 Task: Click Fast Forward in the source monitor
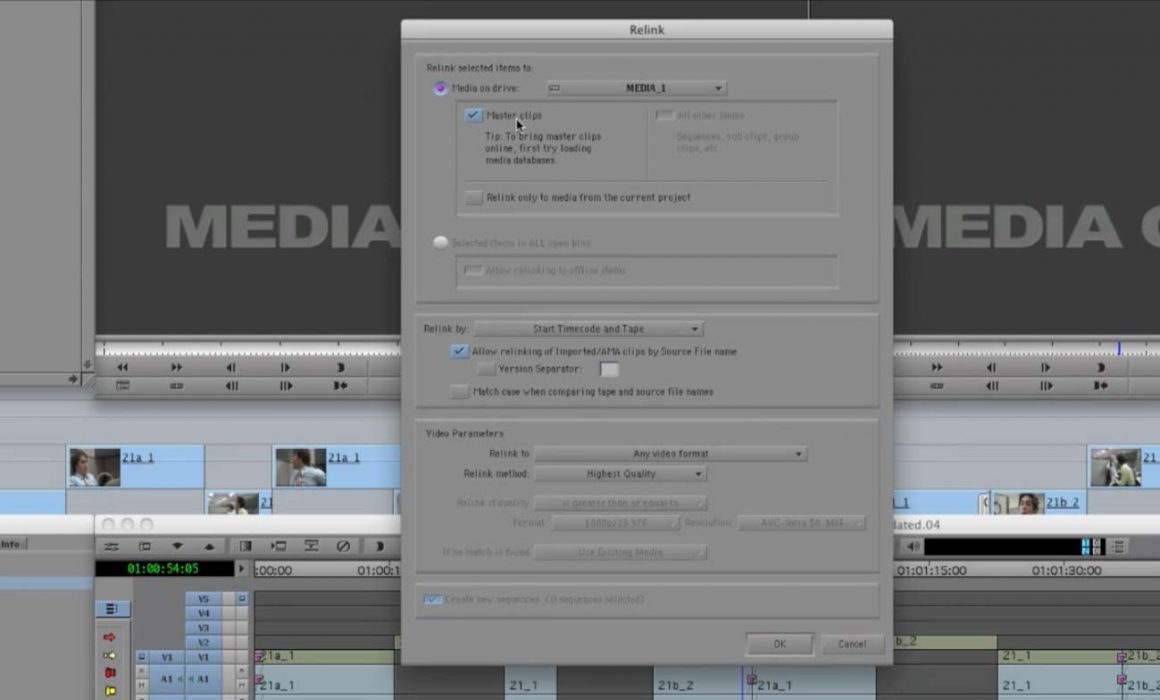pyautogui.click(x=177, y=367)
